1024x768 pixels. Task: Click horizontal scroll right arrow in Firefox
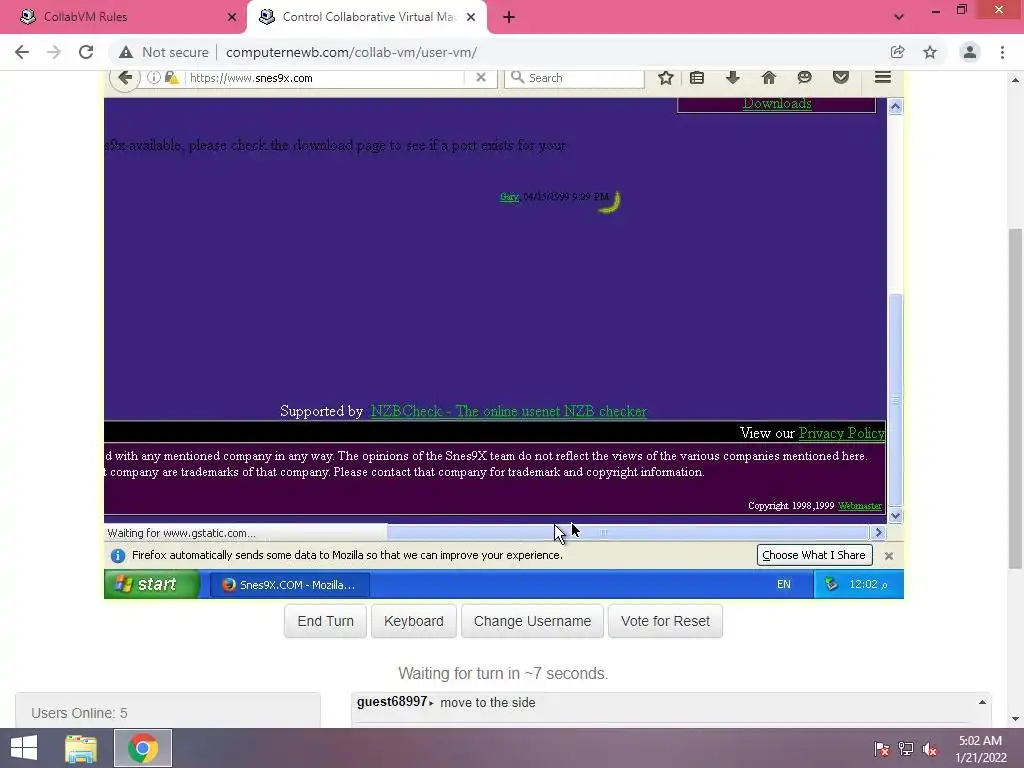point(878,532)
